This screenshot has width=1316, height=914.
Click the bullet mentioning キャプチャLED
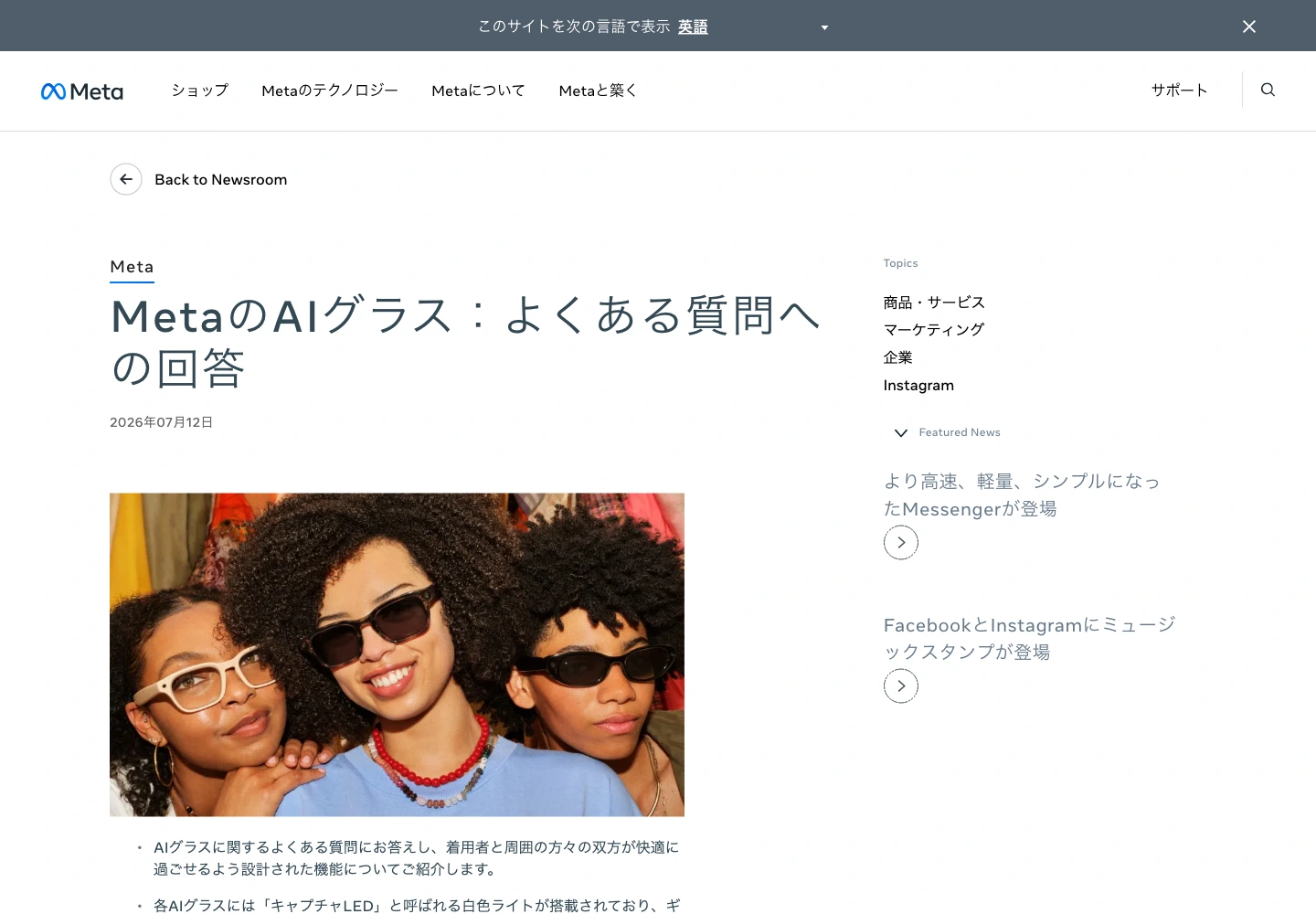[417, 905]
